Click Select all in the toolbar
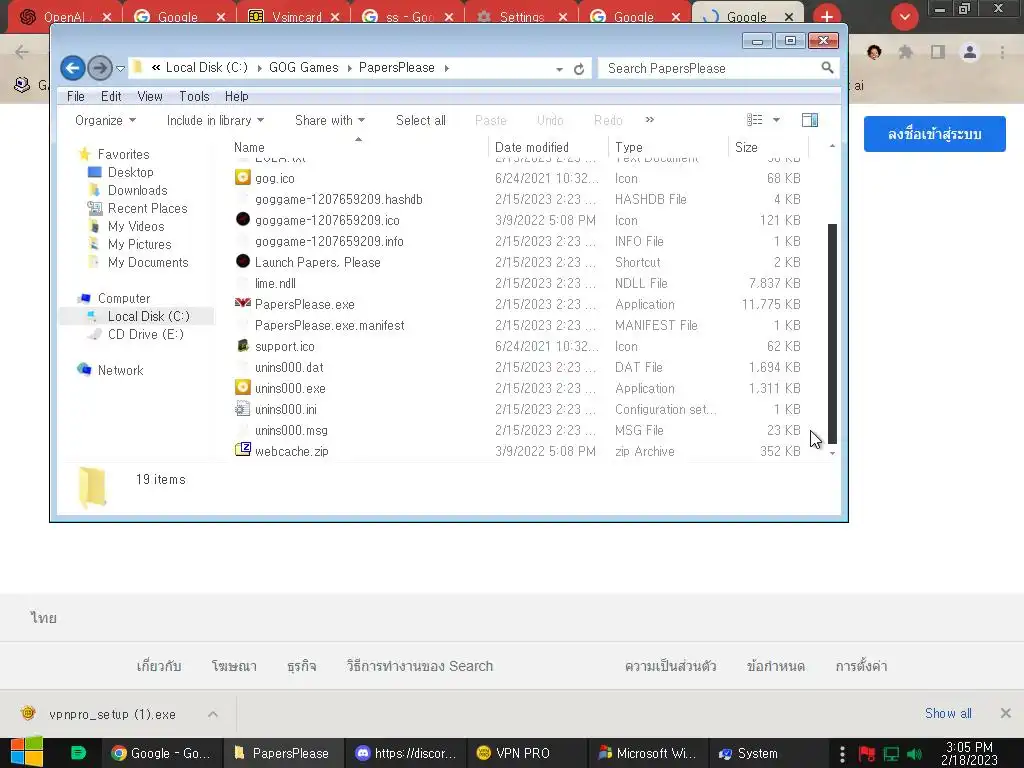This screenshot has height=768, width=1024. 421,120
